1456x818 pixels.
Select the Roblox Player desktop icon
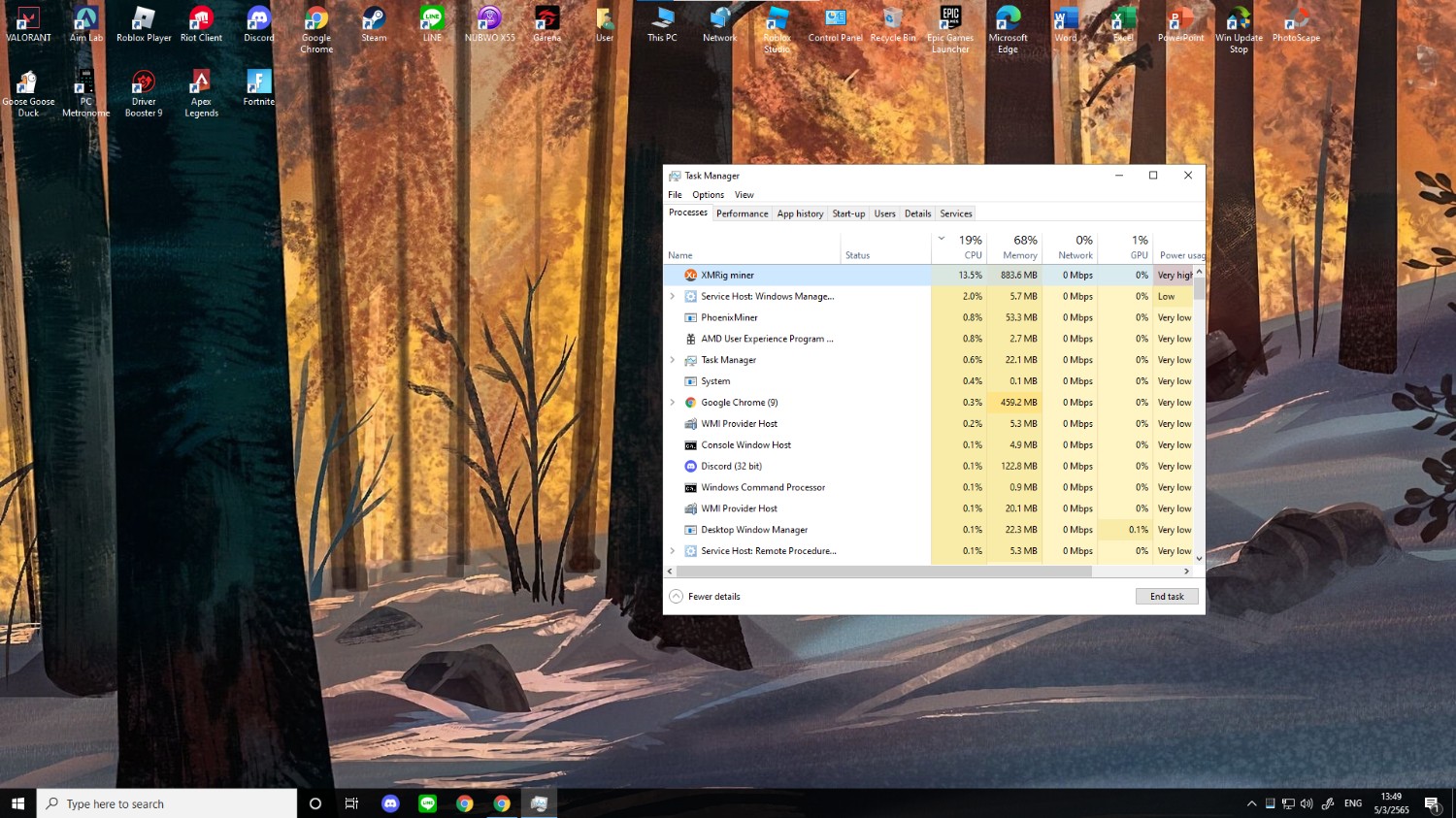click(144, 25)
